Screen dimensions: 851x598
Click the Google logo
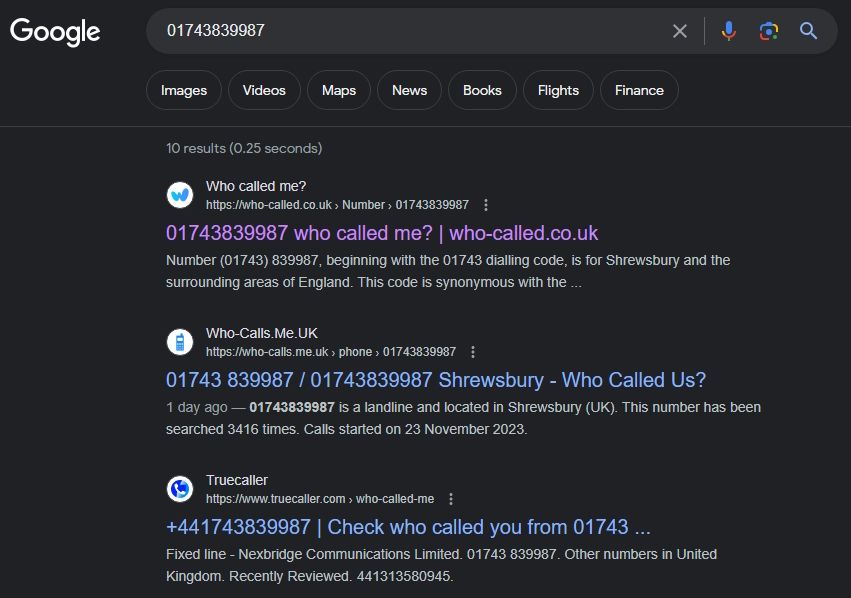[55, 31]
